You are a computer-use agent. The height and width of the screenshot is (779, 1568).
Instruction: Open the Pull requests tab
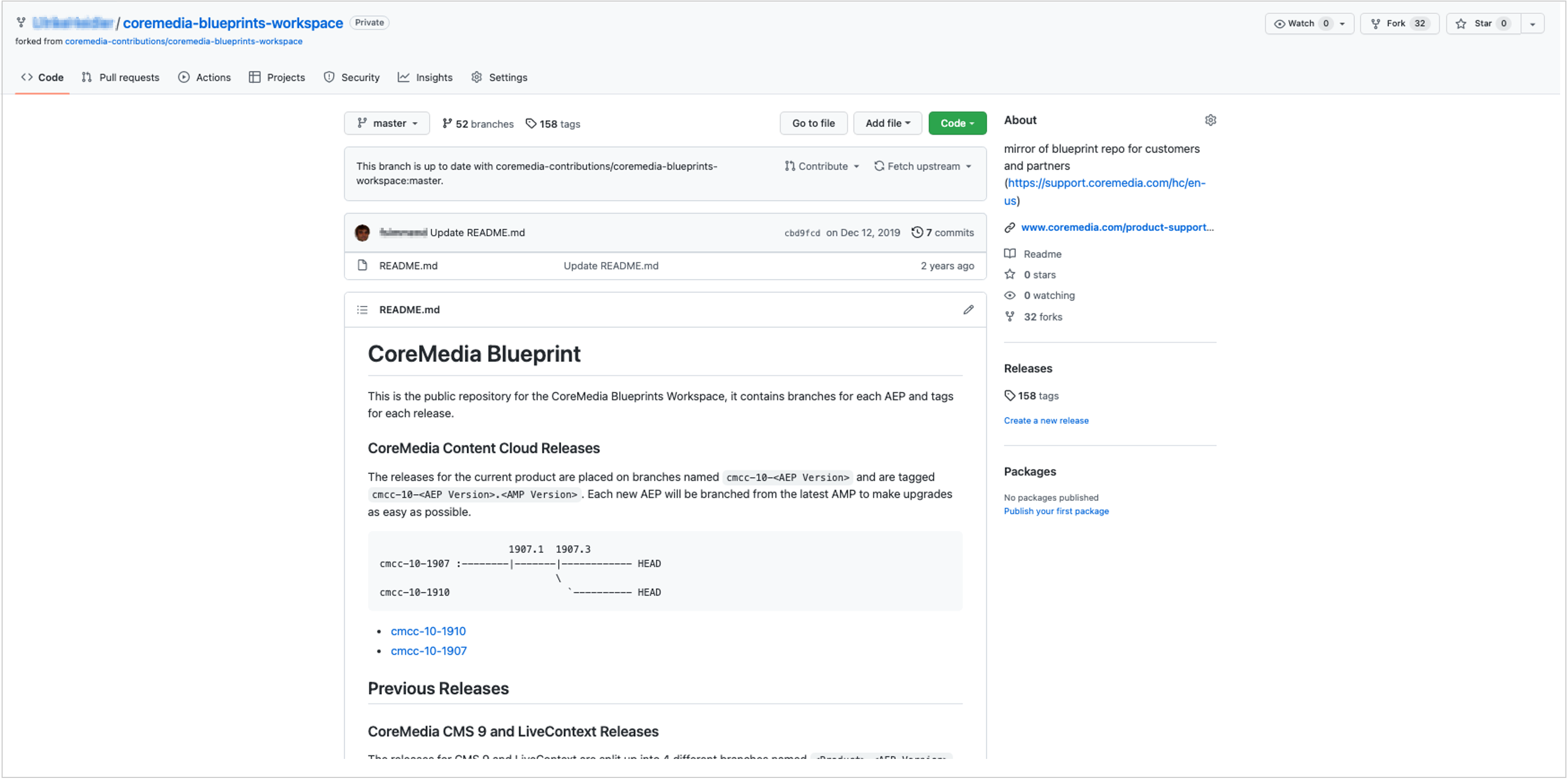tap(120, 77)
